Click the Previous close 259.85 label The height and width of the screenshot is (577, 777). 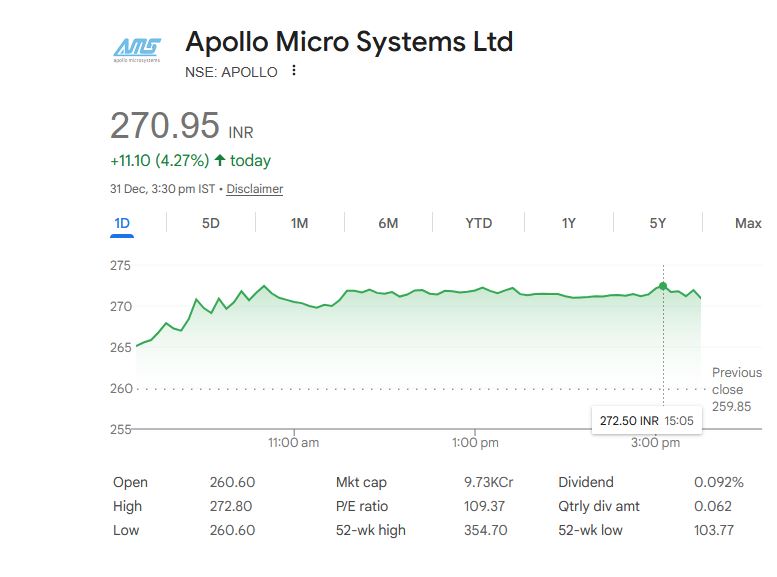tap(736, 389)
